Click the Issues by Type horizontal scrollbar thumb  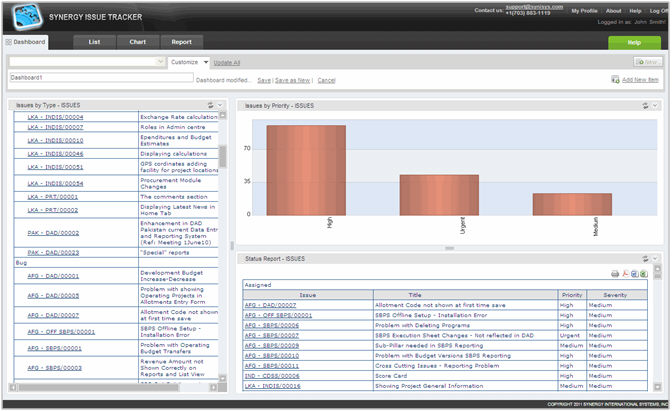[98, 387]
